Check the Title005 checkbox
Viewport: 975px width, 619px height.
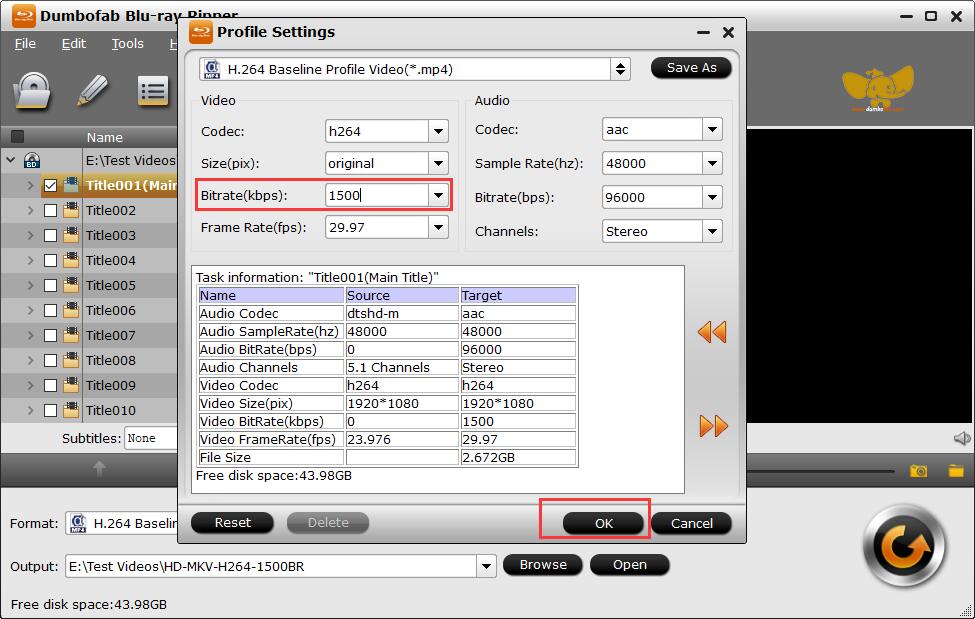[x=50, y=286]
